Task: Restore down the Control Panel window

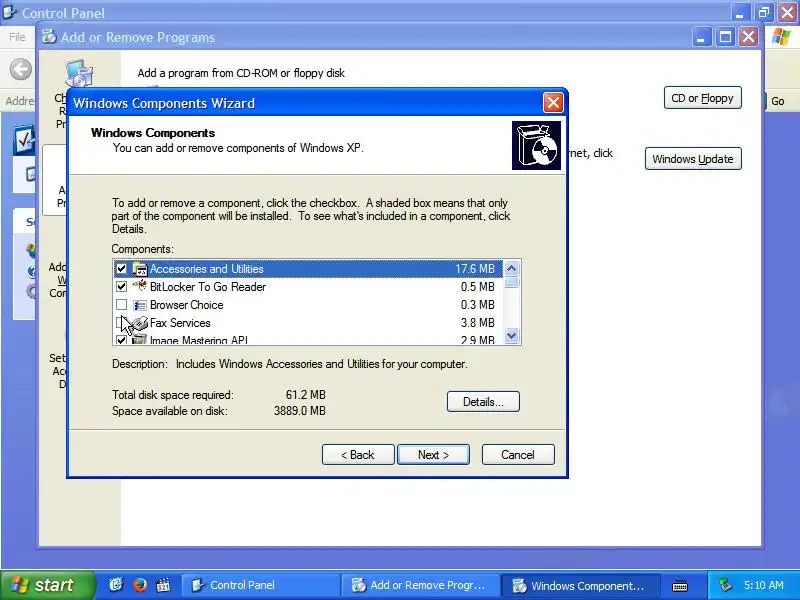Action: coord(764,12)
